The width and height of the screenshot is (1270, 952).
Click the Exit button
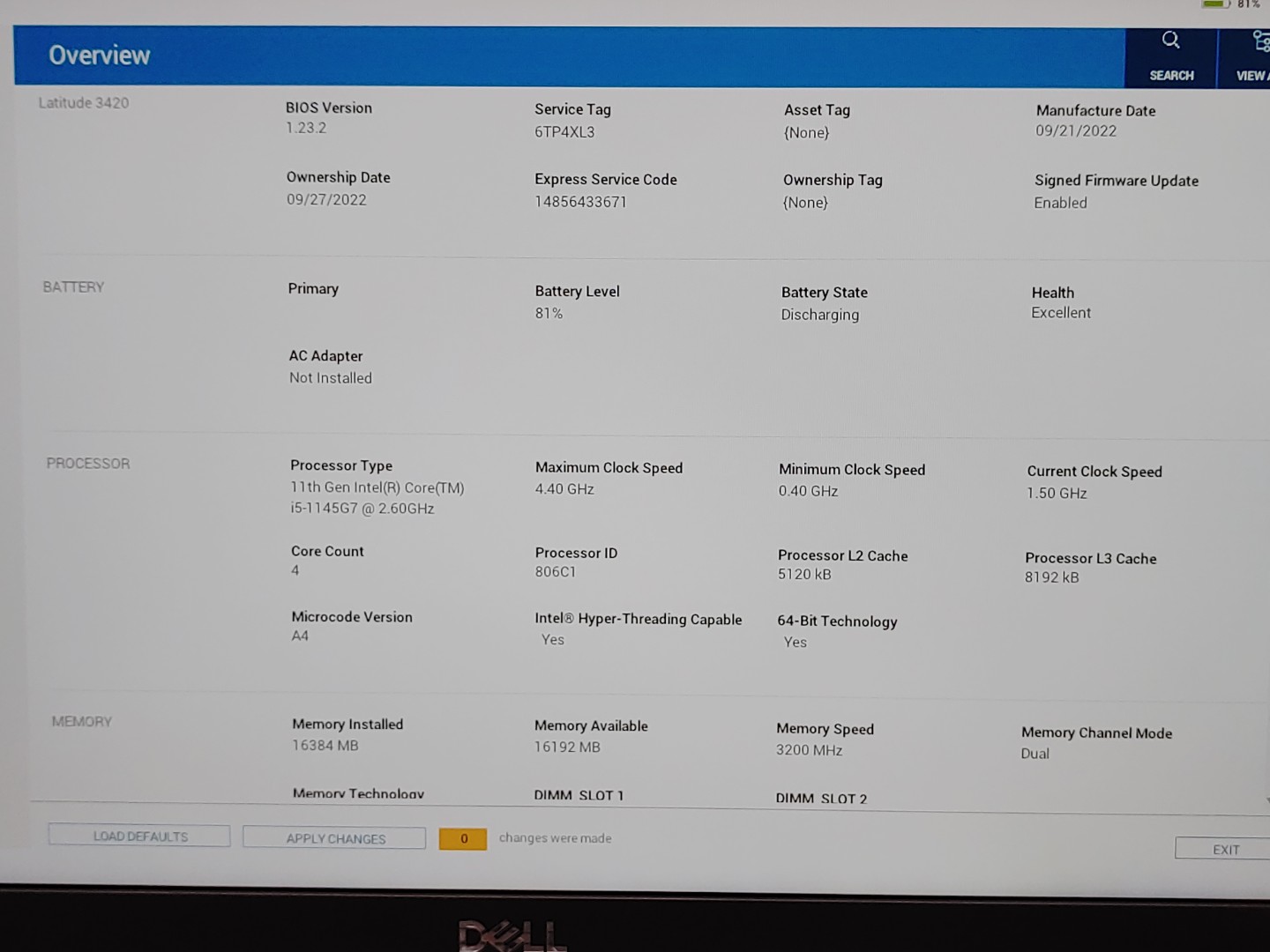point(1225,849)
